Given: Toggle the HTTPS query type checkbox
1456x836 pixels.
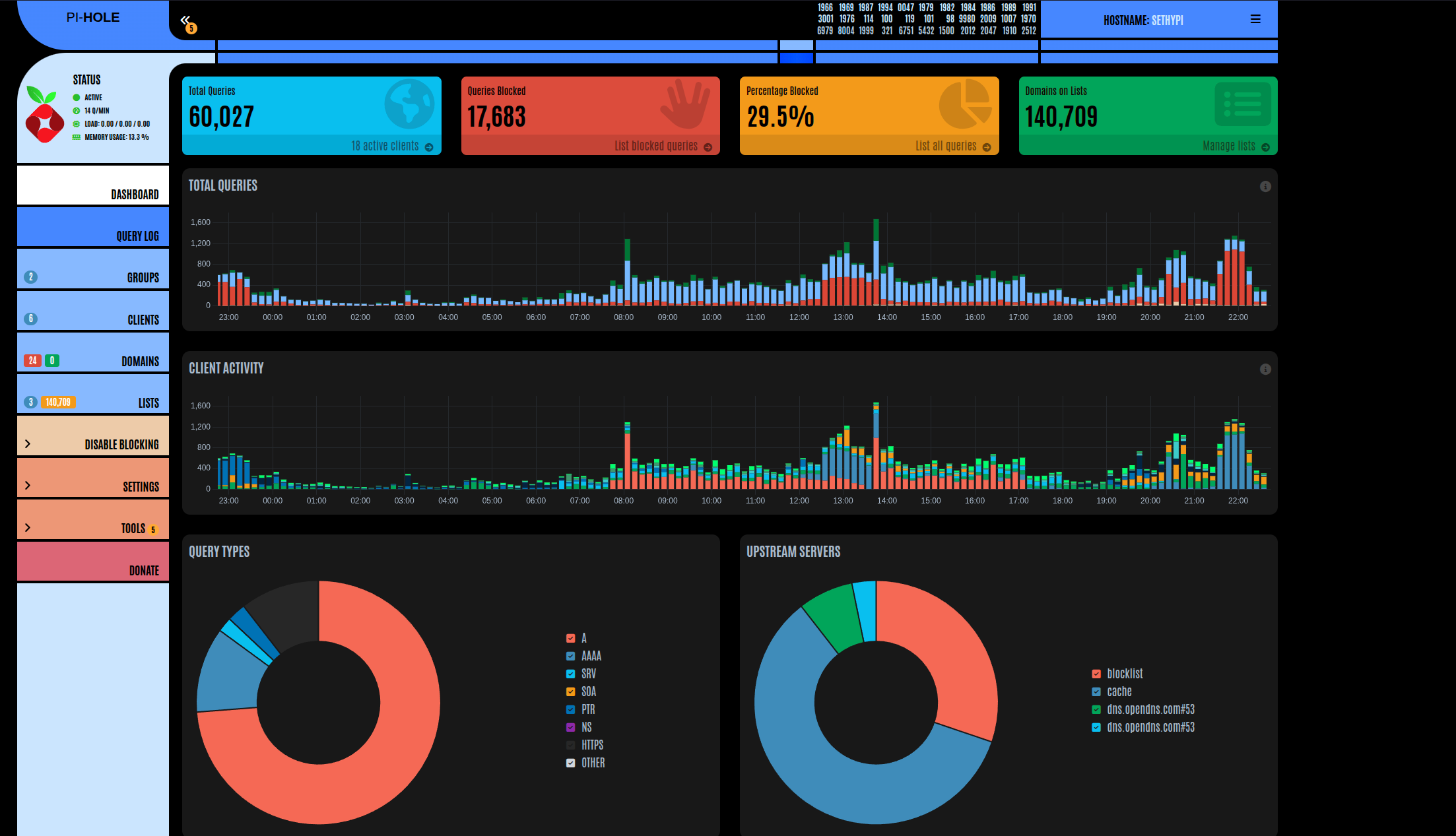Looking at the screenshot, I should (570, 745).
